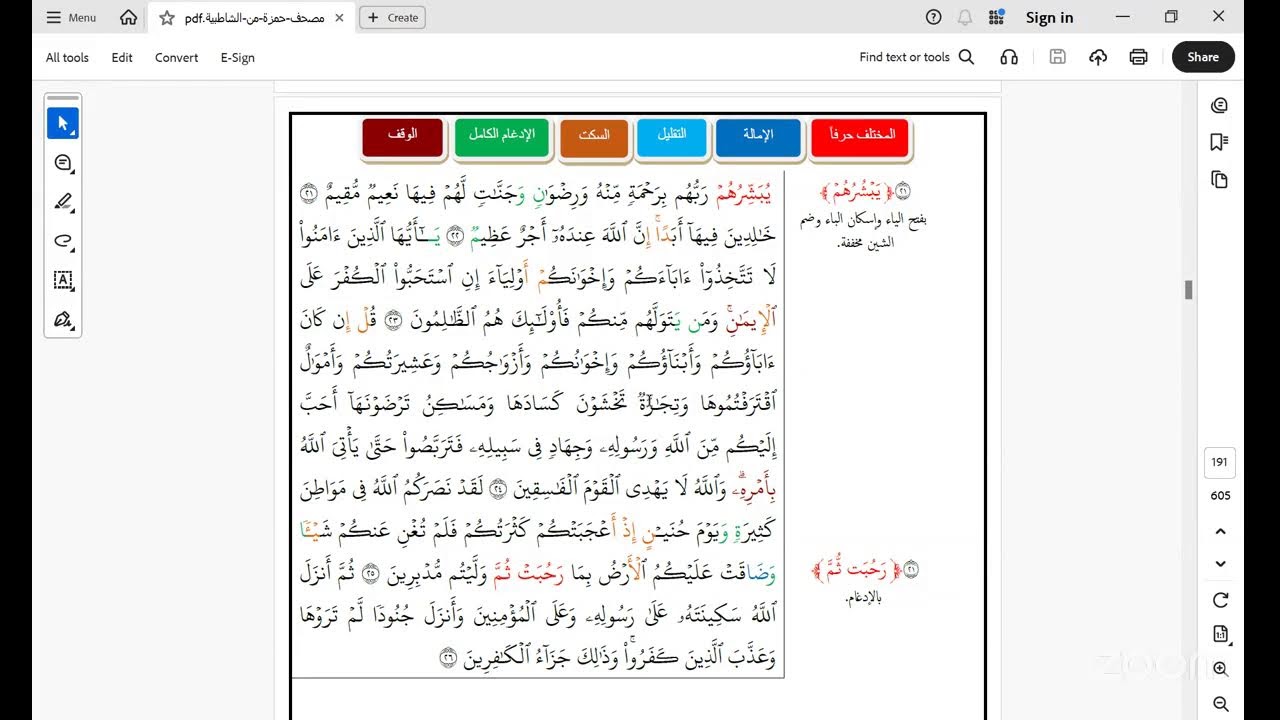Viewport: 1280px width, 720px height.
Task: Open the Help question mark icon
Action: point(934,17)
